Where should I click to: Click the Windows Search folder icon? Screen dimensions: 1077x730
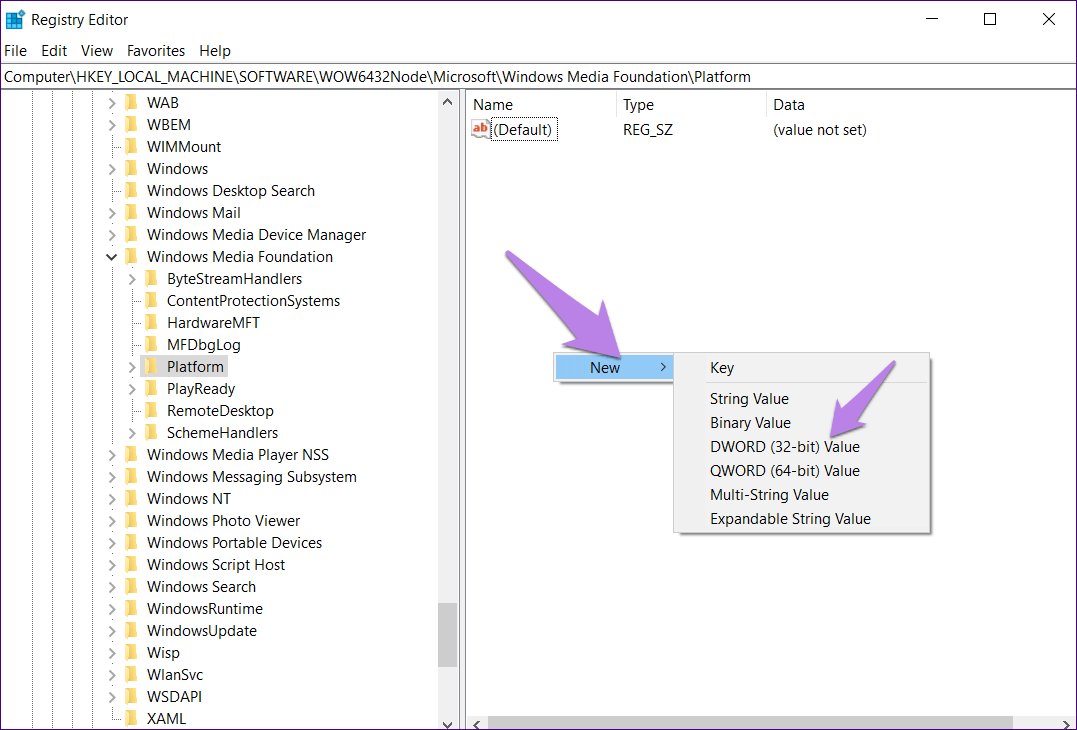pyautogui.click(x=131, y=586)
